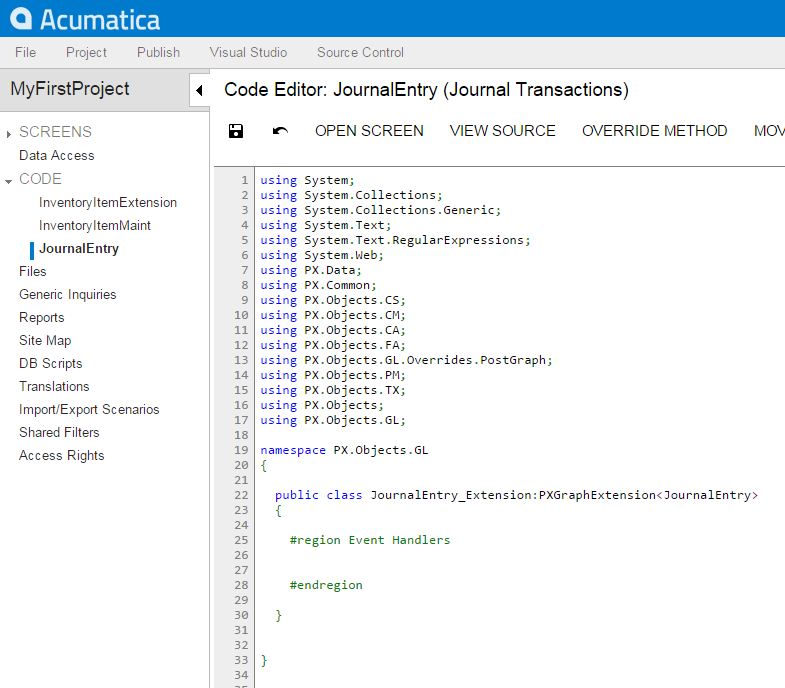Open Import/Export Scenarios

tap(89, 409)
